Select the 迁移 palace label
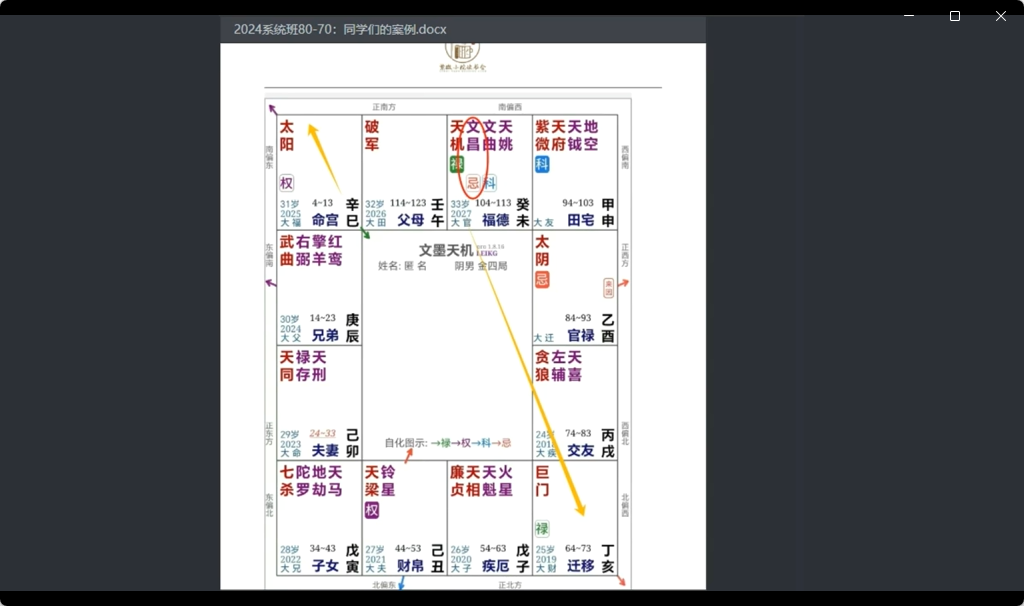 (581, 566)
